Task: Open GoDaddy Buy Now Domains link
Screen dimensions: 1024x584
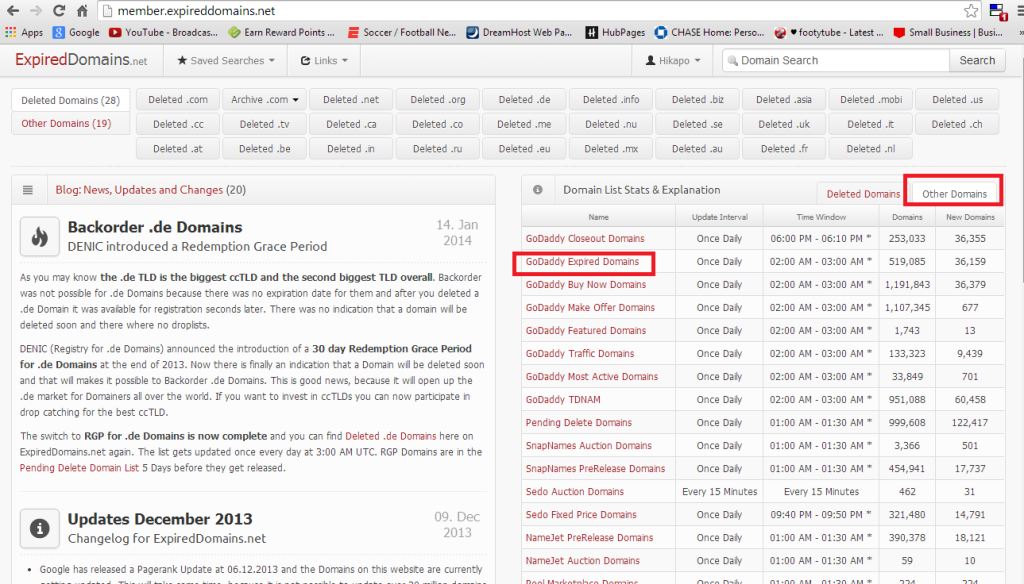Action: coord(586,285)
